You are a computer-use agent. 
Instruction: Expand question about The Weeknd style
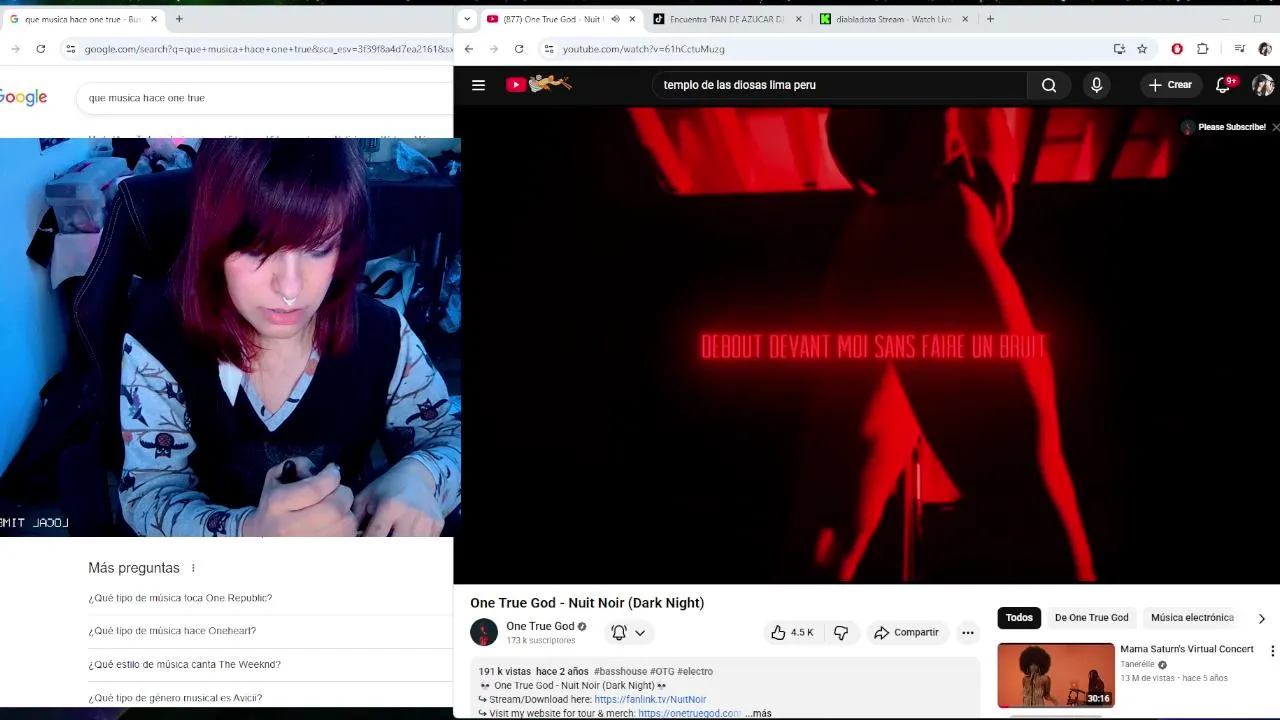click(184, 664)
